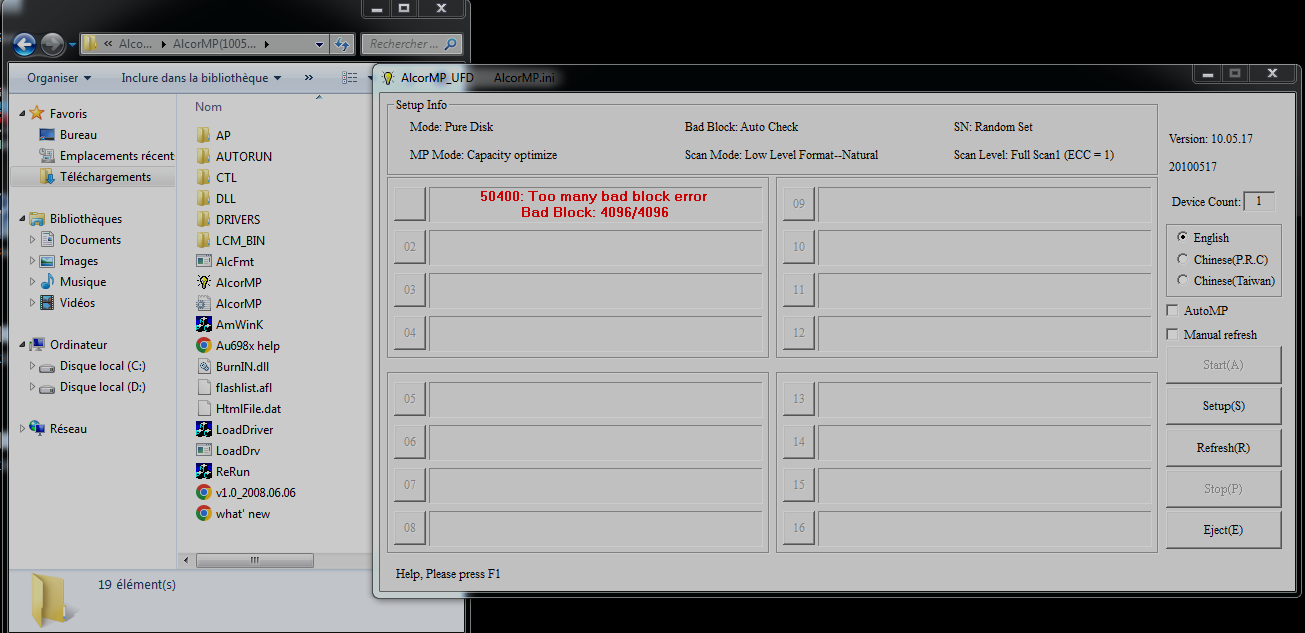Select AlcorMP file with light bulb icon

click(229, 282)
